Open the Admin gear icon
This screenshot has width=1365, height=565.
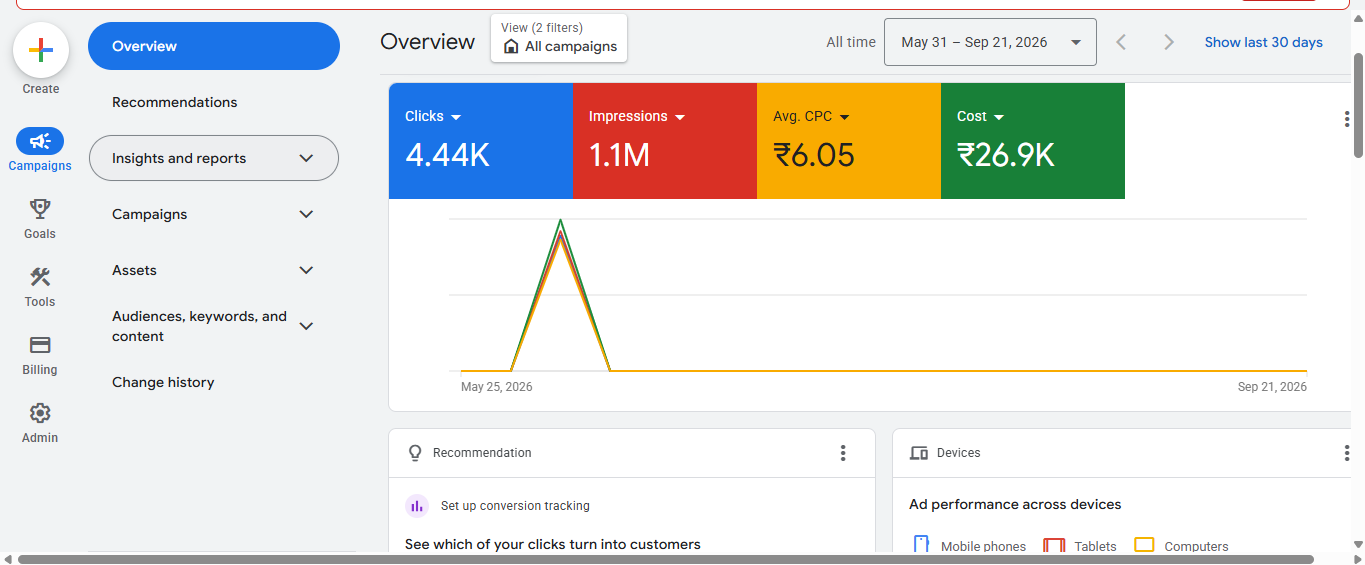click(x=40, y=413)
